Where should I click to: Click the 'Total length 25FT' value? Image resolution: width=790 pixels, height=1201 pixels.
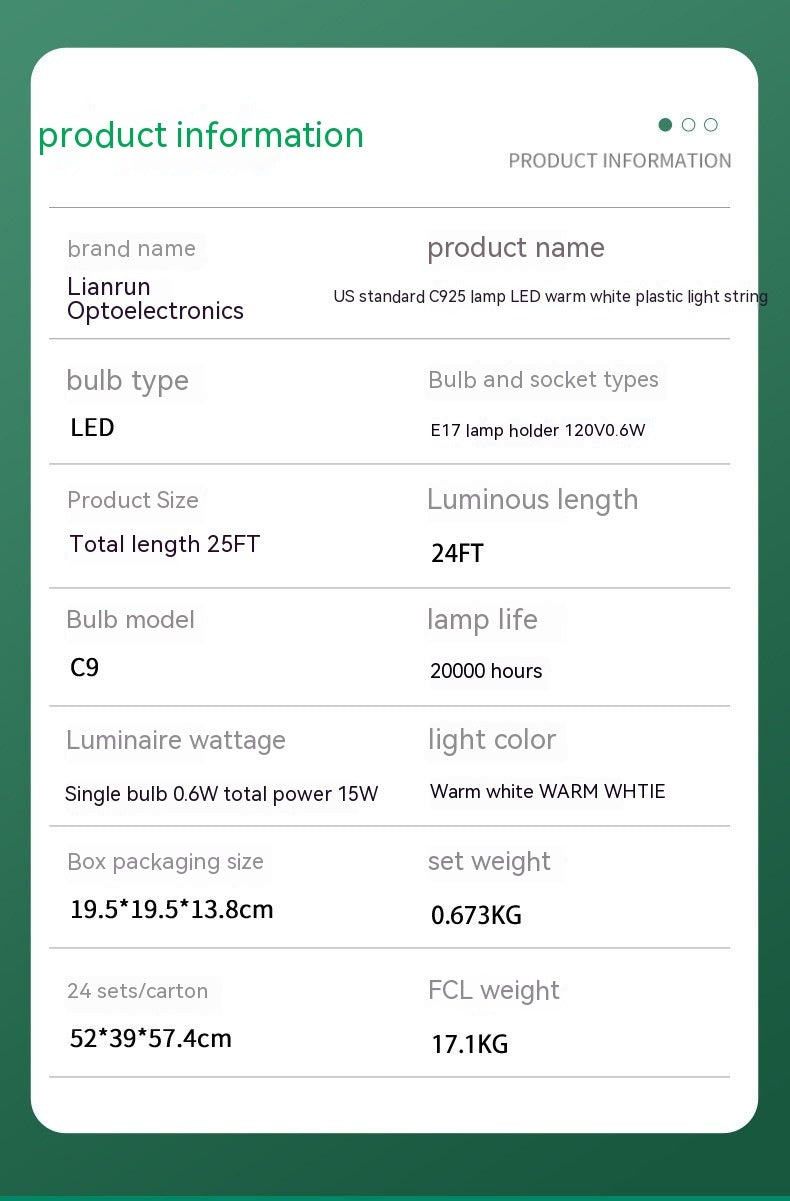click(x=164, y=545)
